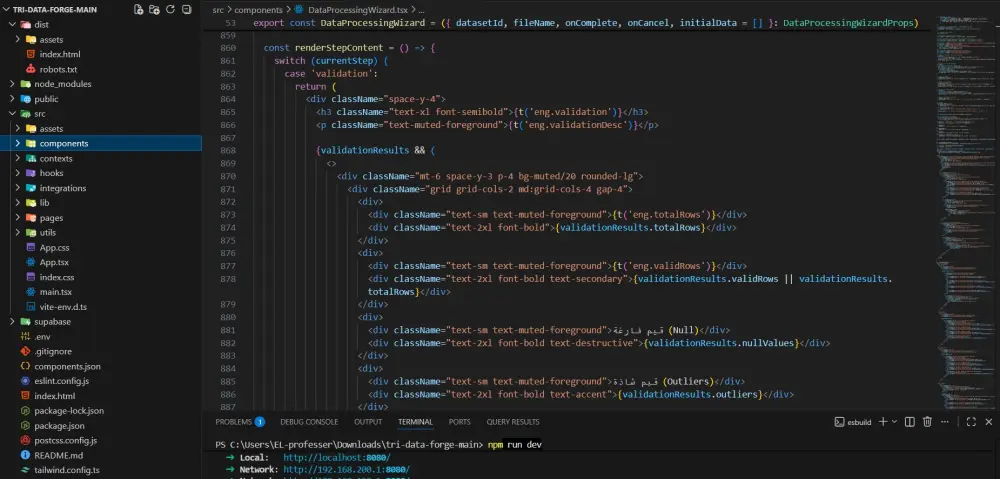The image size is (1000, 479).
Task: Click DataProcessingWizard.tsx in the breadcrumb
Action: (356, 10)
